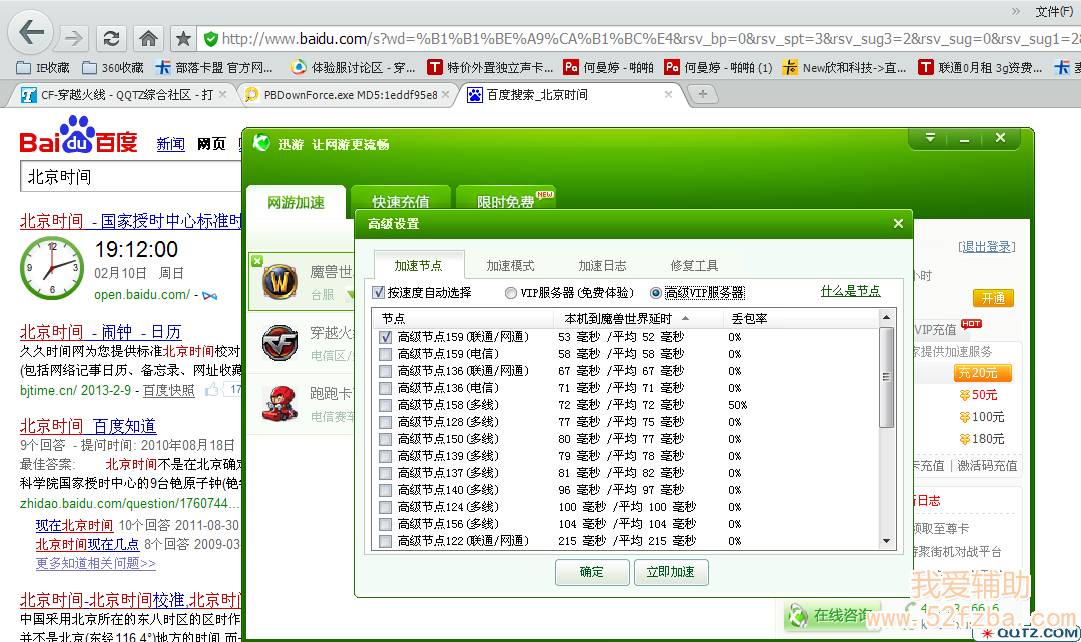Open 什么是节点 help link

[x=850, y=292]
